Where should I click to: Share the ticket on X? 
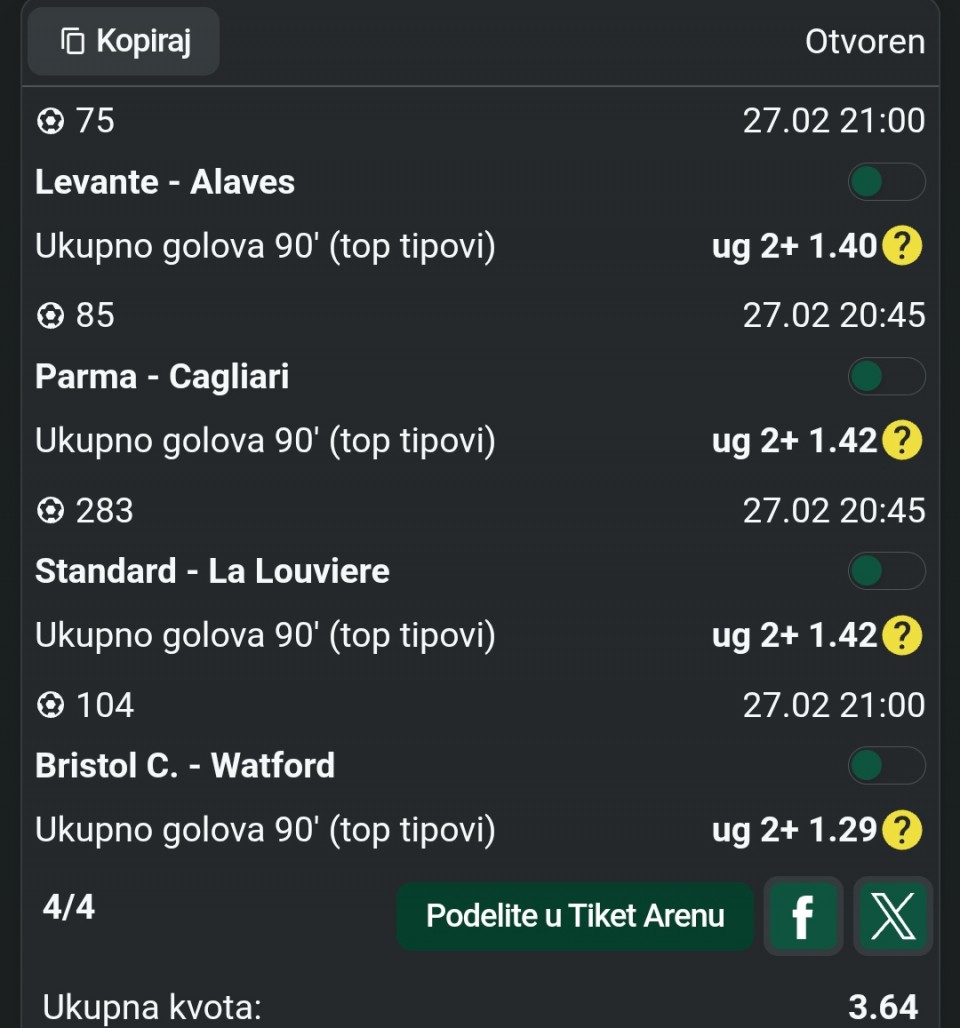tap(892, 916)
